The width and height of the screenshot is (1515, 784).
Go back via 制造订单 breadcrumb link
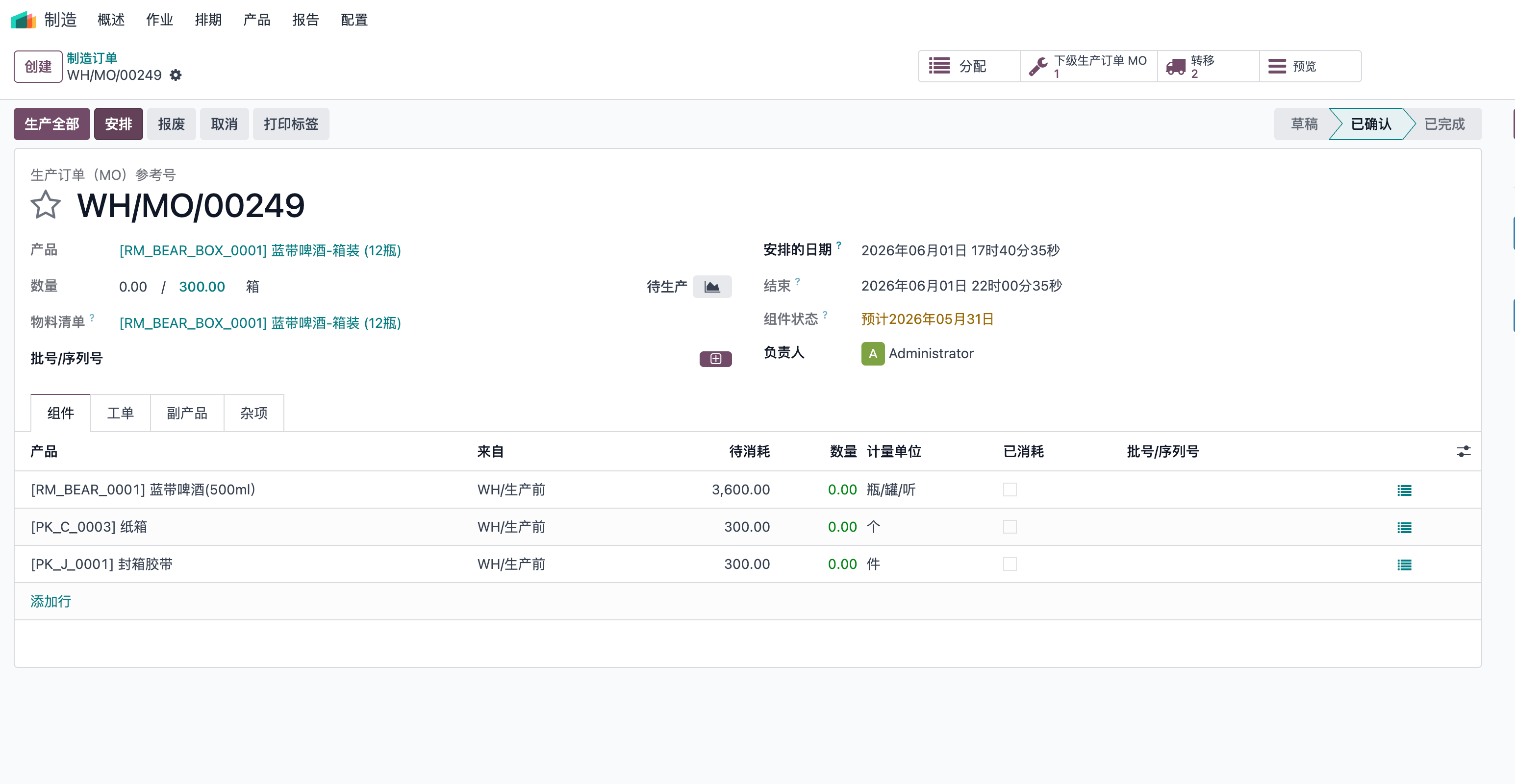tap(92, 58)
